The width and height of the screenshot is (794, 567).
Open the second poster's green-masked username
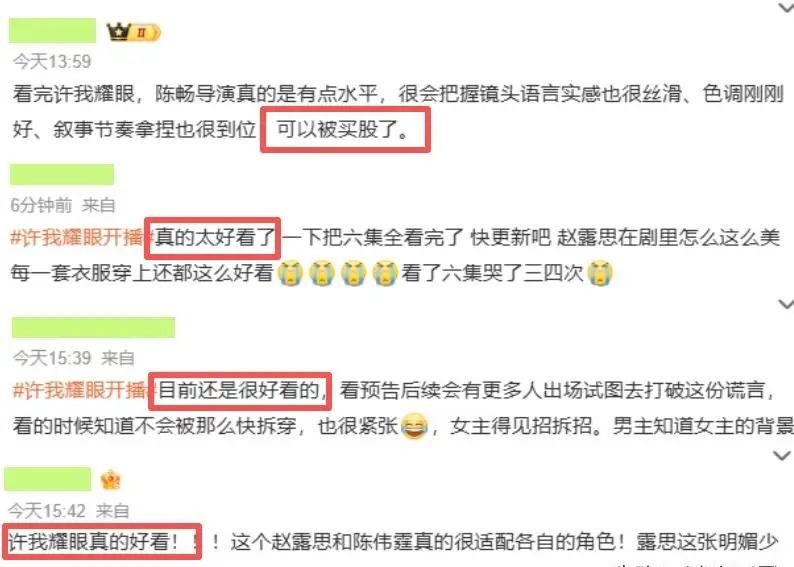[x=62, y=174]
